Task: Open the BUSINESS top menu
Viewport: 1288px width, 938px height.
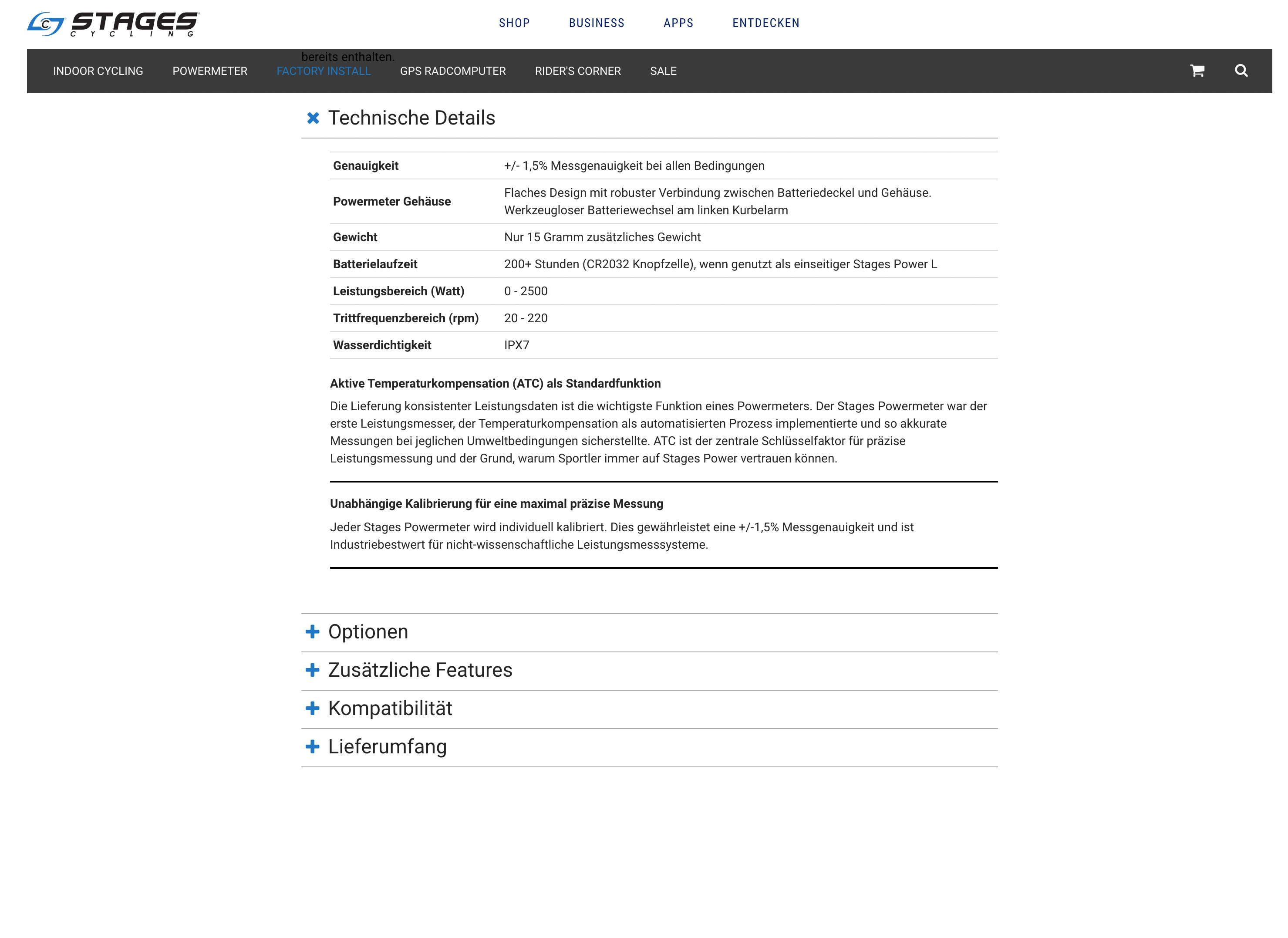Action: pyautogui.click(x=596, y=23)
